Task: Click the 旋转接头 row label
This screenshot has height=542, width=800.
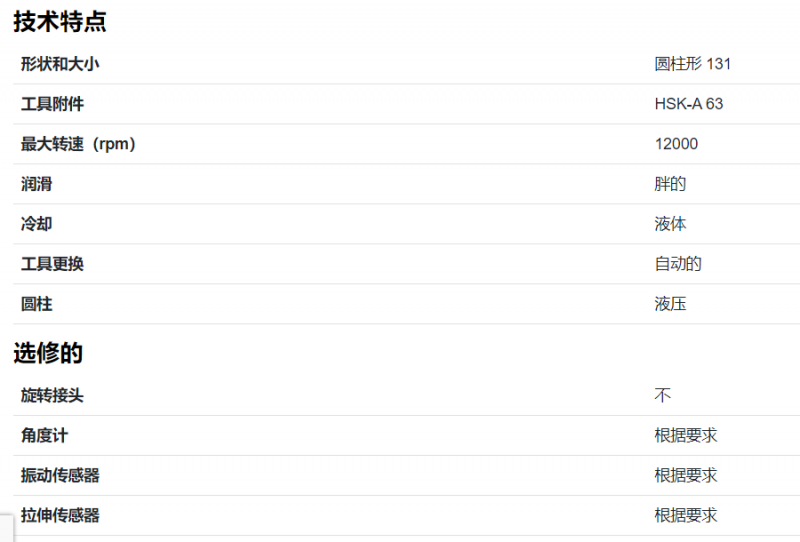Action: (x=52, y=396)
